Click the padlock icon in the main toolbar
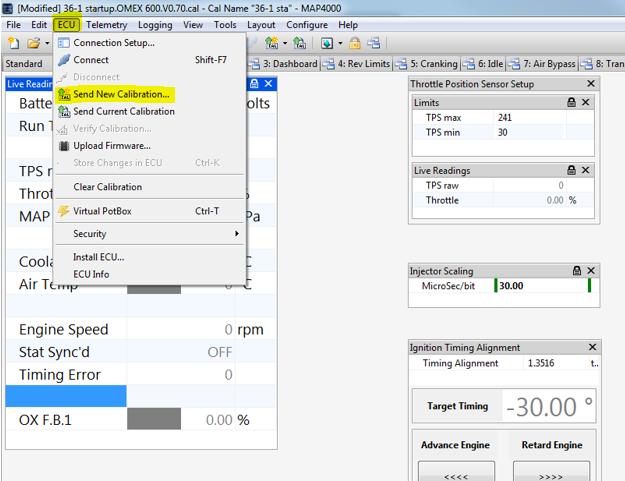Screen dimensions: 625x481 355,43
